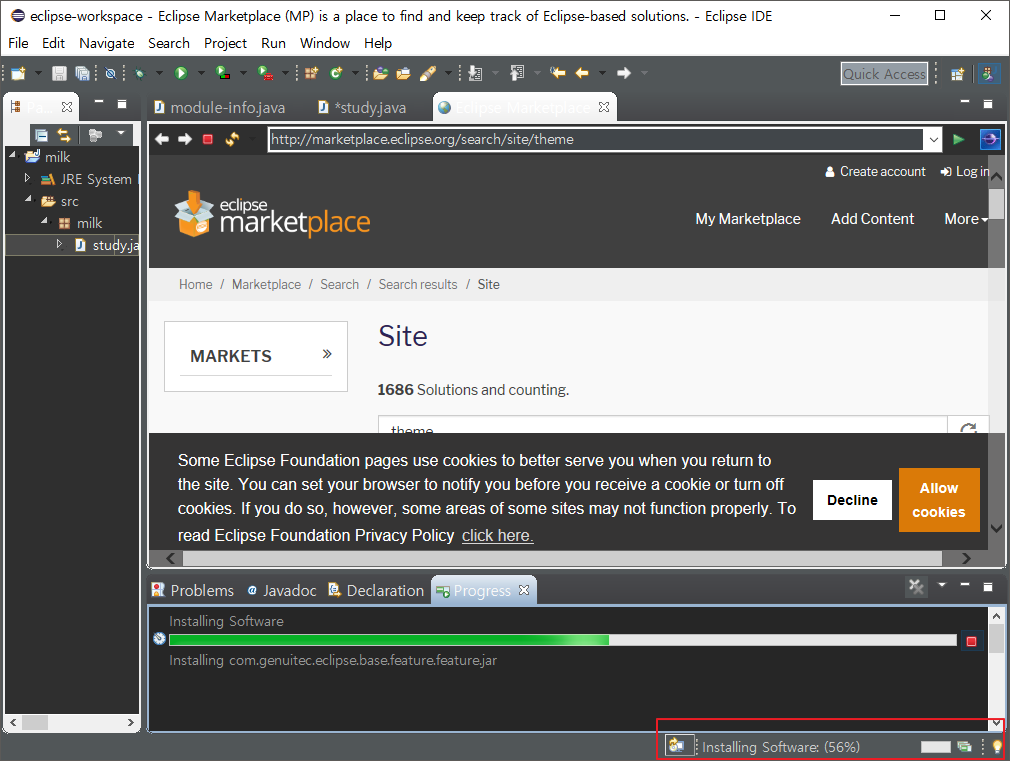This screenshot has height=761, width=1010.
Task: Switch to the Java perspective icon
Action: [989, 73]
